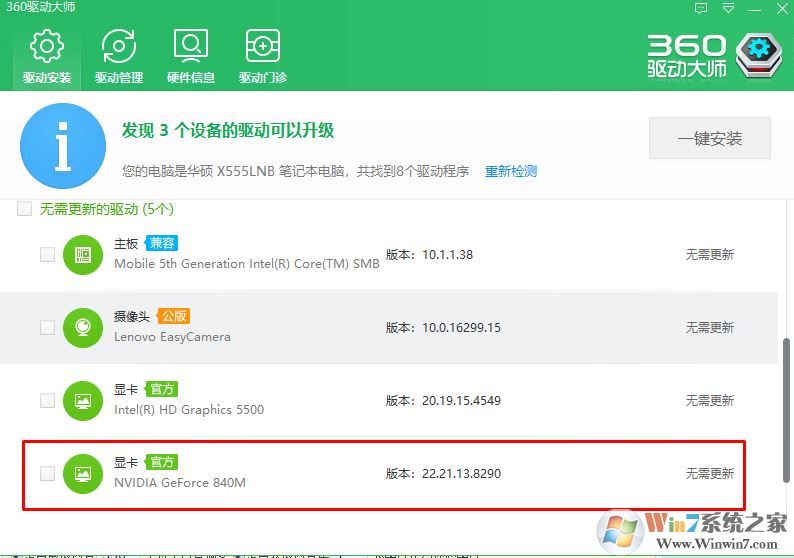
Task: Tick the 主板 motherboard driver checkbox
Action: (x=47, y=255)
